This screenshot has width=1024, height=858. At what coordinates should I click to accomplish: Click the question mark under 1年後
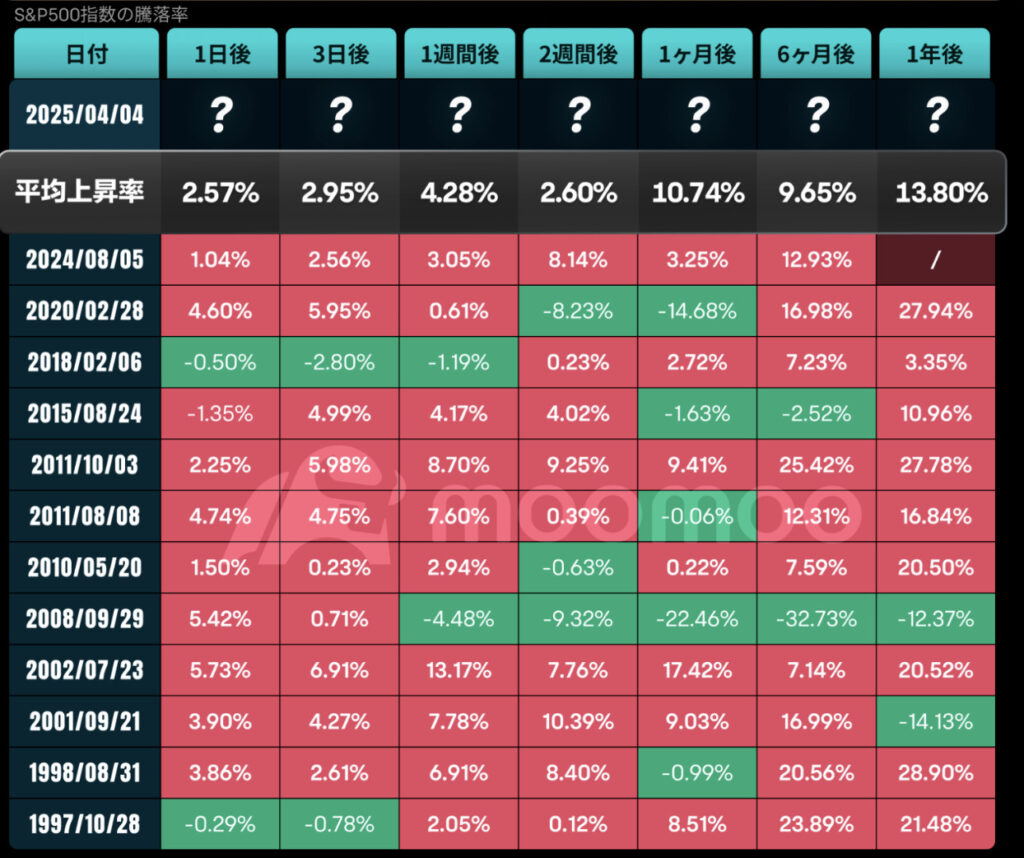click(x=936, y=115)
